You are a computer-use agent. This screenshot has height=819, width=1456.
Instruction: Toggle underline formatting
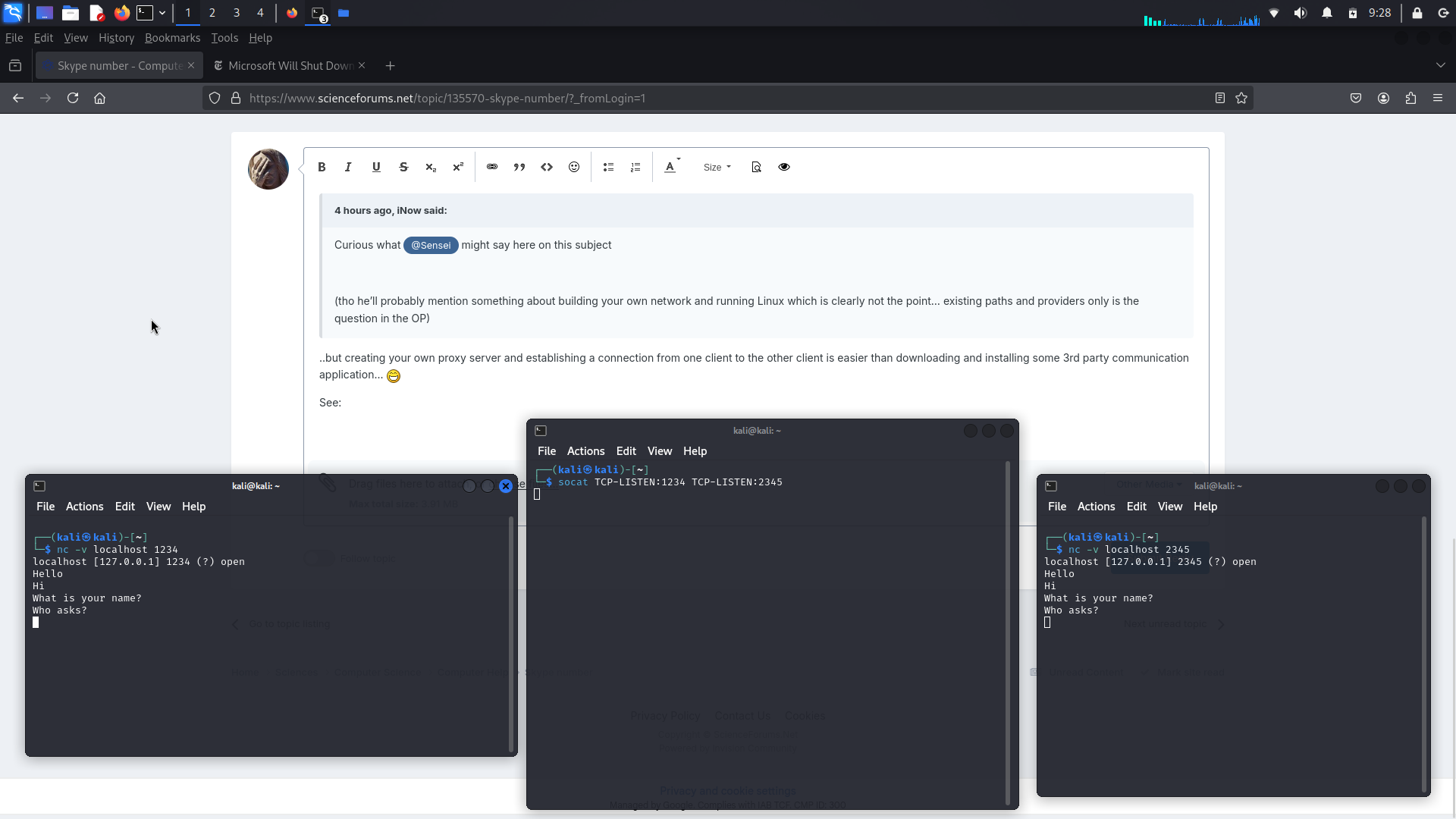point(376,167)
